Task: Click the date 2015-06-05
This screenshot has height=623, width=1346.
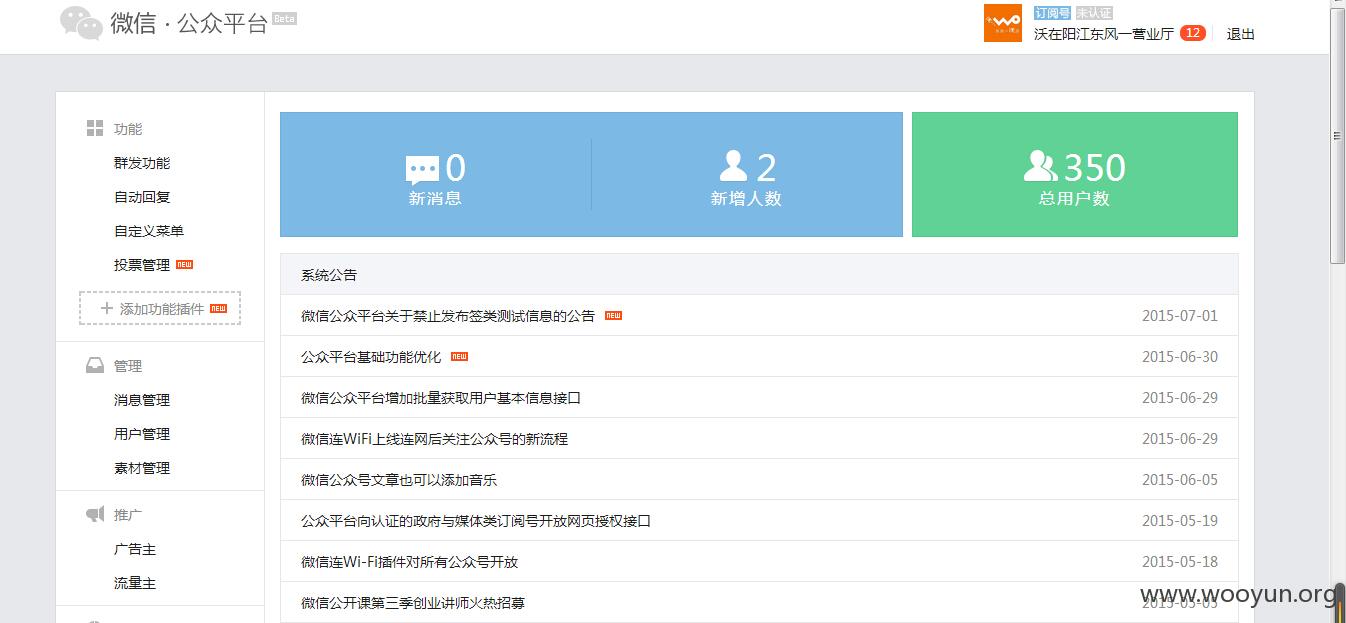Action: coord(1180,480)
